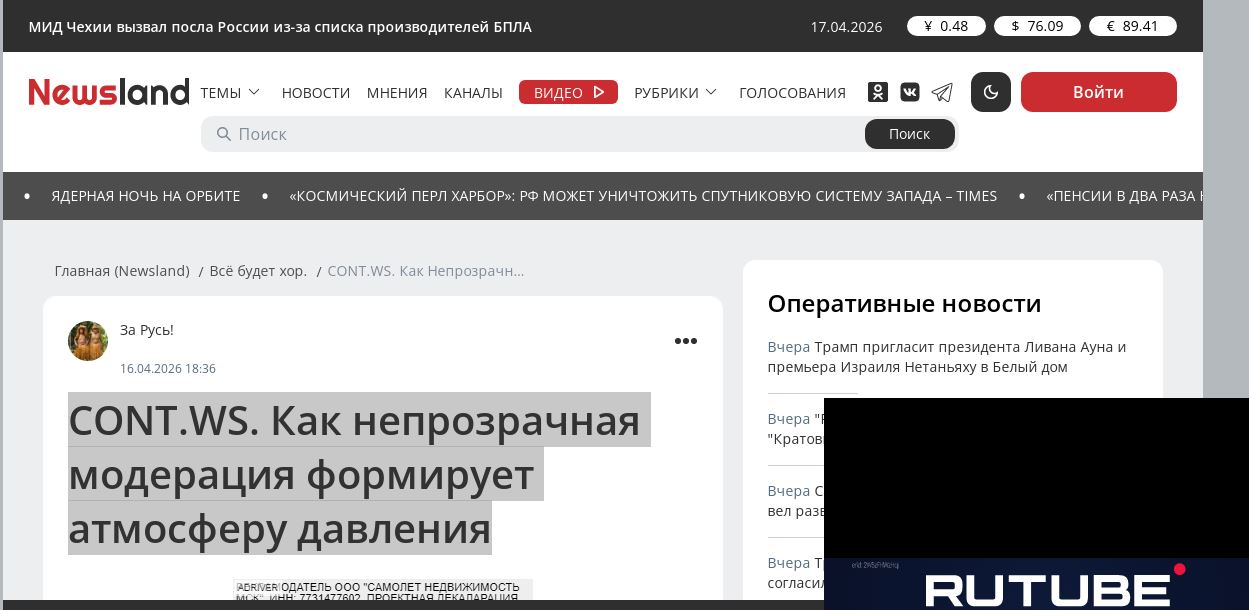Image resolution: width=1249 pixels, height=610 pixels.
Task: Click the author avatar of За Русь!
Action: click(88, 341)
